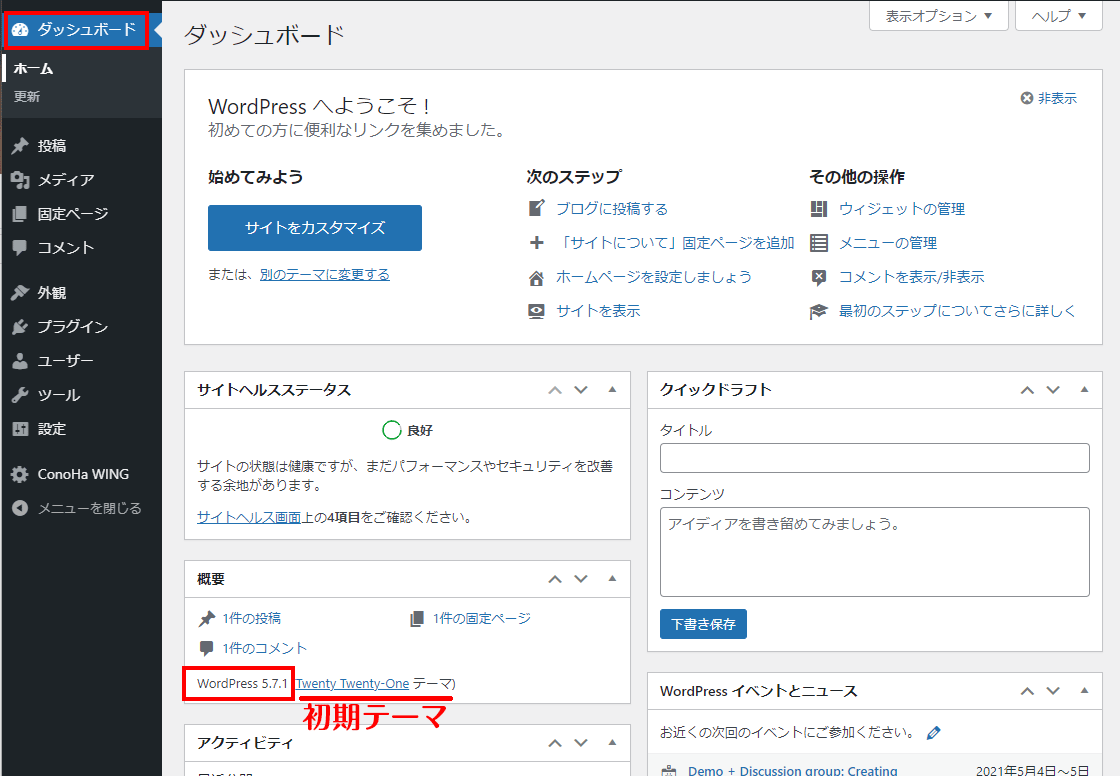Click 非表示 link in welcome panel

(x=1057, y=98)
